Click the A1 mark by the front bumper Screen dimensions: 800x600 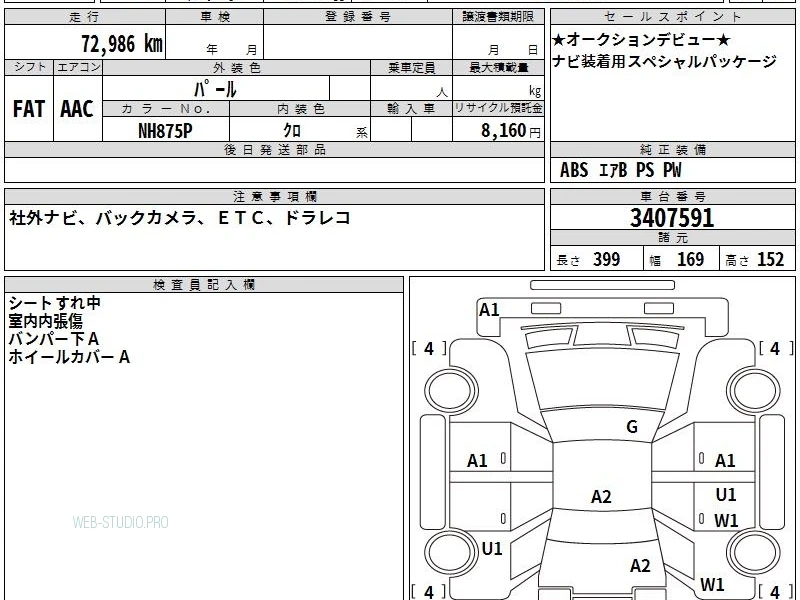coord(489,310)
